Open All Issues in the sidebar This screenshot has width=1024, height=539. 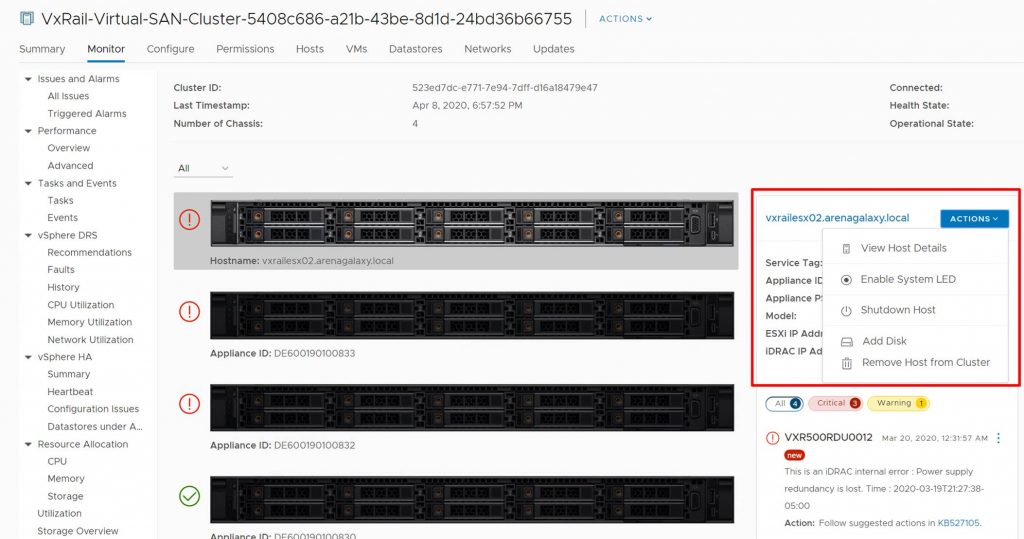point(68,96)
